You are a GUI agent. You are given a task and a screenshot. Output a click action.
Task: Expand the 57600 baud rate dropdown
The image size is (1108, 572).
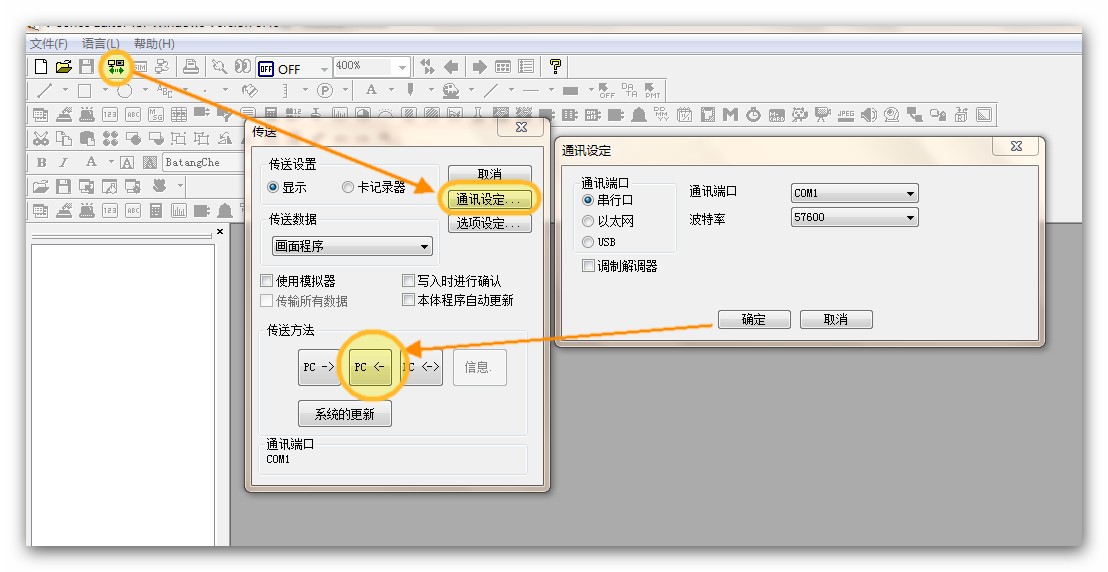click(x=854, y=217)
